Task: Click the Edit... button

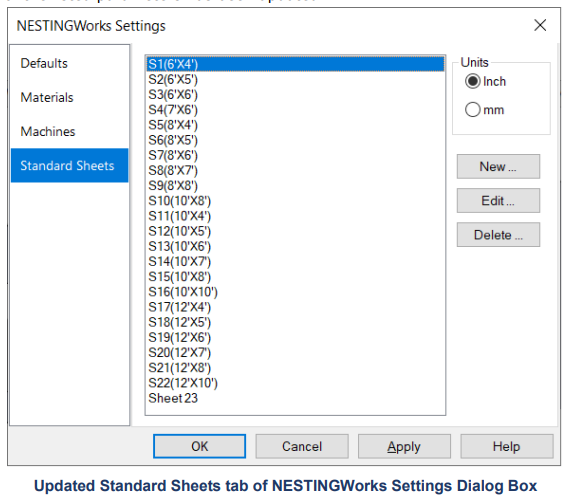Action: pos(498,201)
